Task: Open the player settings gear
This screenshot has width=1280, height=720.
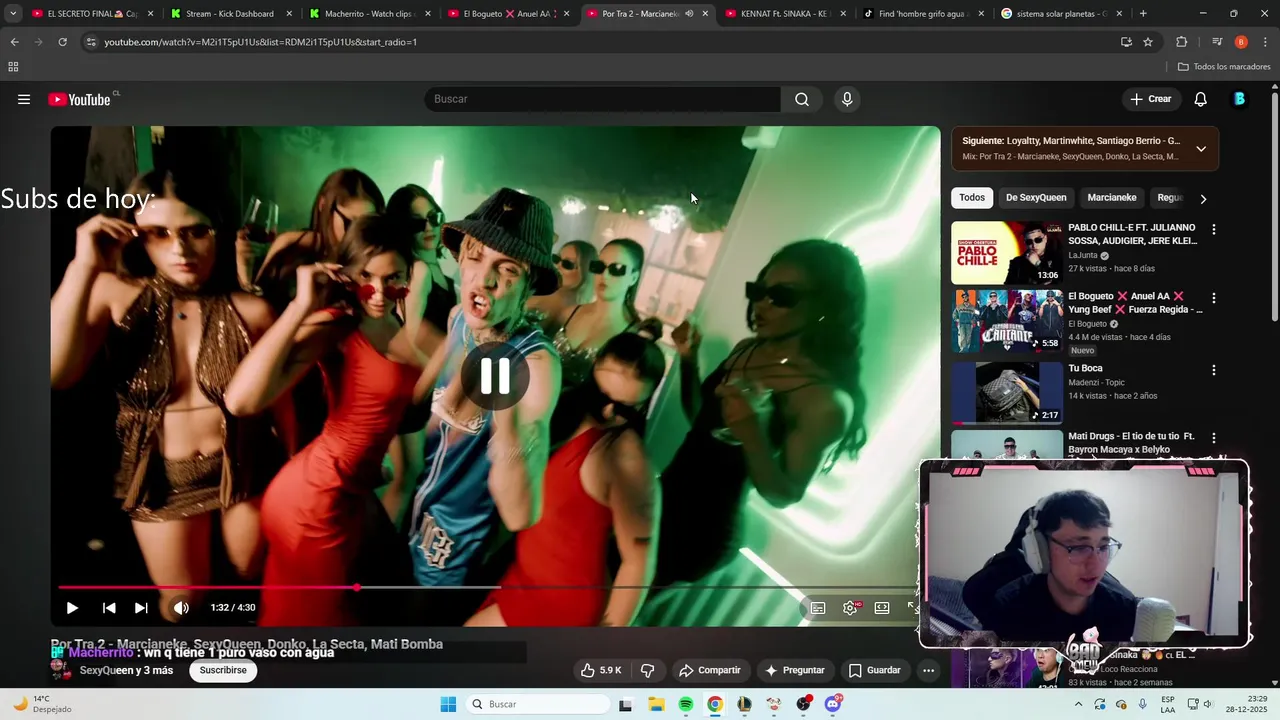Action: click(x=850, y=608)
